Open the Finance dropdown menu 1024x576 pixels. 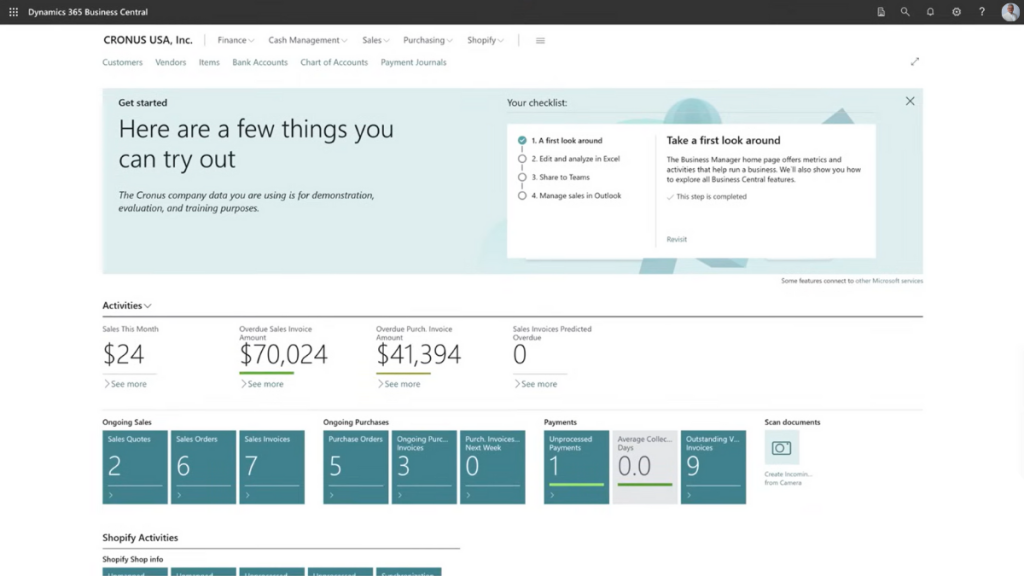tap(235, 40)
